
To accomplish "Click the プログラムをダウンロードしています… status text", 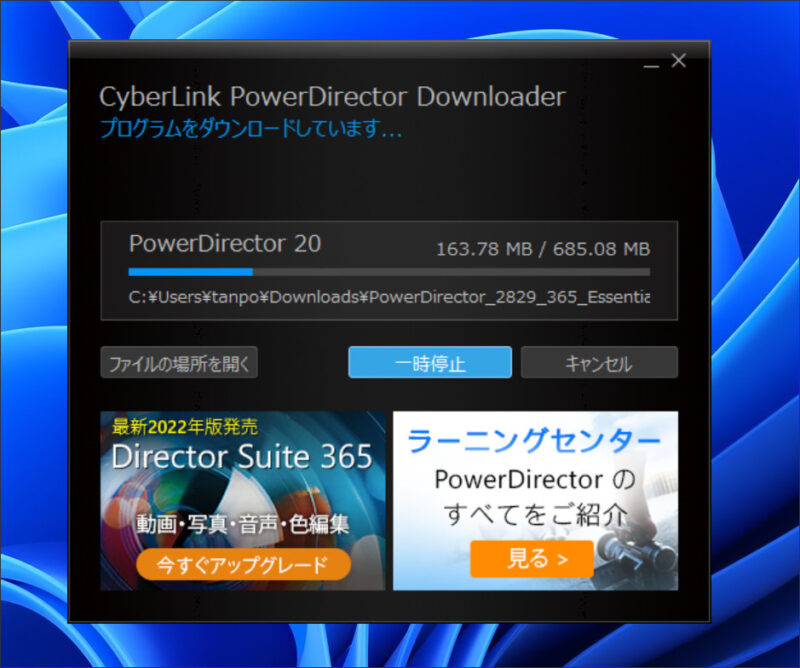I will click(251, 128).
